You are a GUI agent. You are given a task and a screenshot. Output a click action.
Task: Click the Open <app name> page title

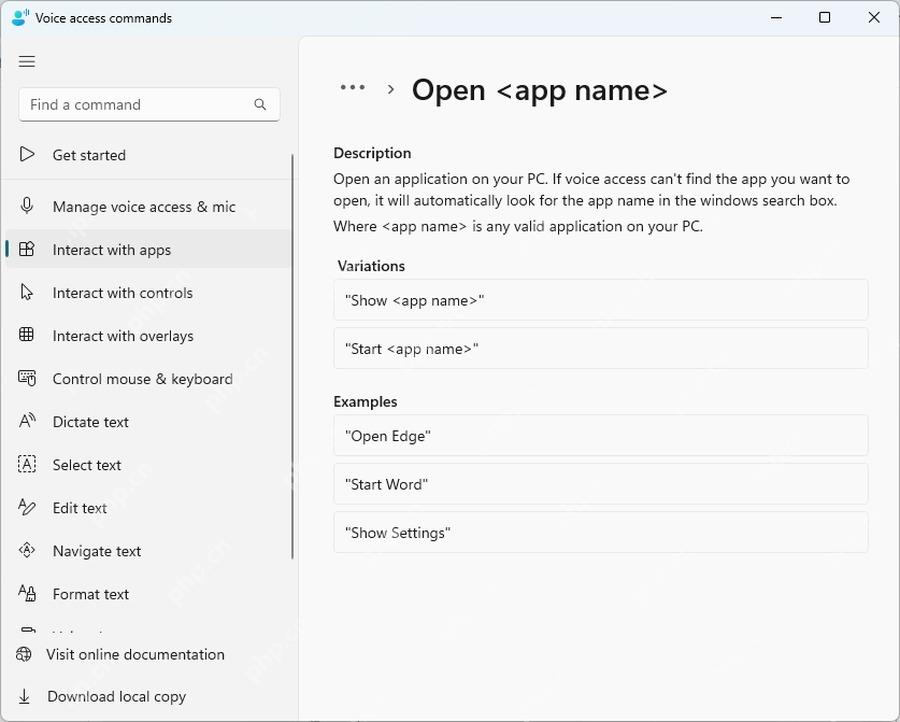pos(540,91)
